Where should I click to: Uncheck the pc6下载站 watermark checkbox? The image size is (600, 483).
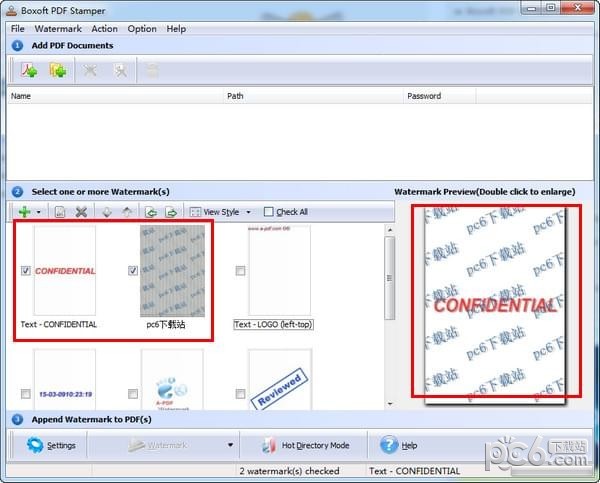[x=133, y=271]
